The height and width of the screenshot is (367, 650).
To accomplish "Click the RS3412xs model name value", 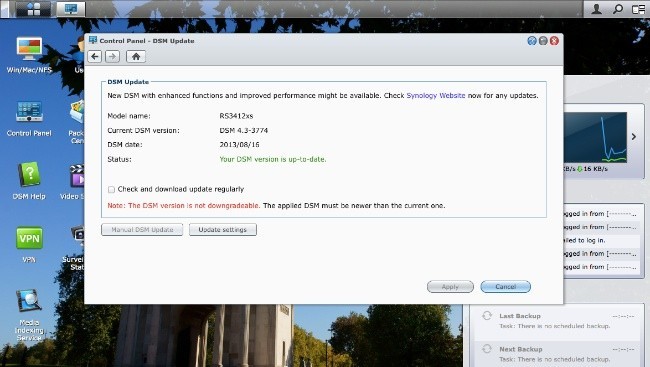I will pyautogui.click(x=236, y=116).
